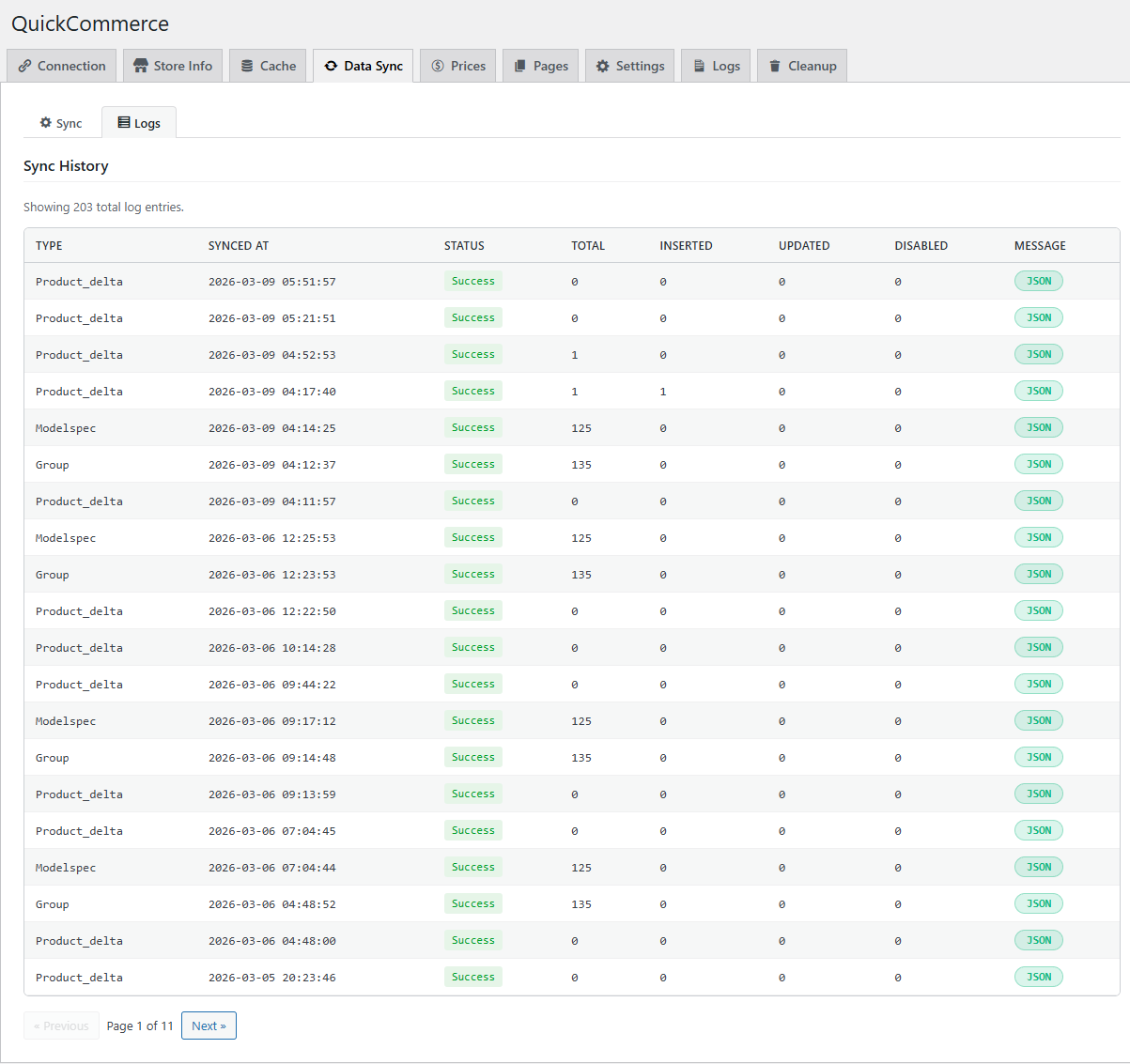The height and width of the screenshot is (1064, 1130).
Task: View JSON for 2026-03-06 10:14:28 entry
Action: pyautogui.click(x=1039, y=647)
